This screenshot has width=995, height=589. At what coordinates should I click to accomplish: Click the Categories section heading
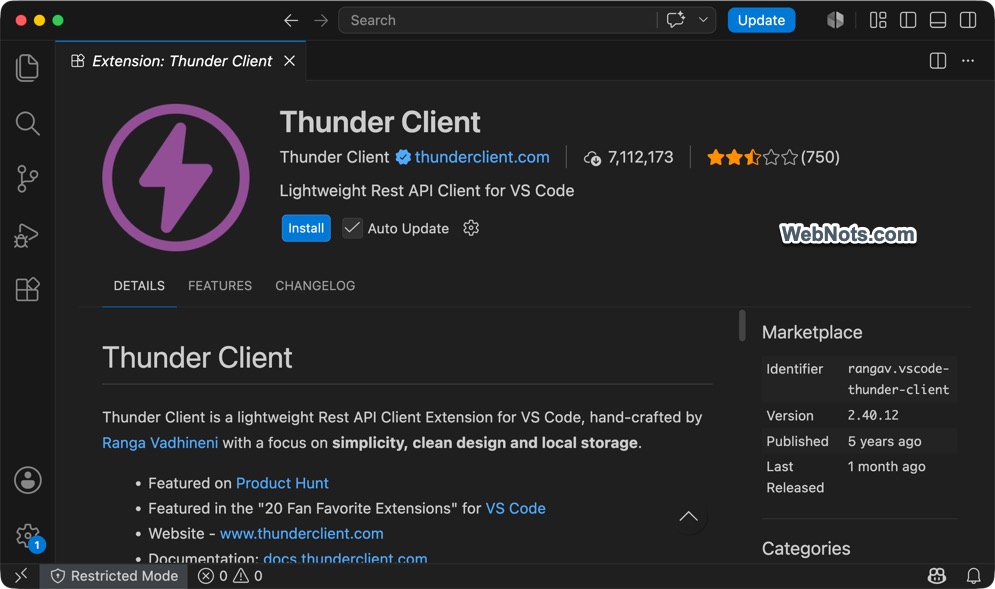806,548
